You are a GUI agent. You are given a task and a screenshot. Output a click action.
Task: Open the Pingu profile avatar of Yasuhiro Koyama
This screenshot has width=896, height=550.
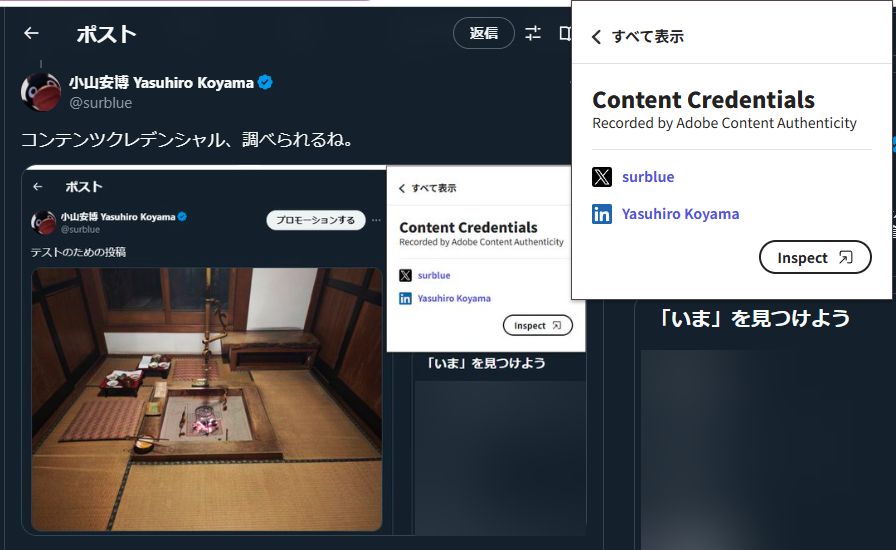coord(41,91)
